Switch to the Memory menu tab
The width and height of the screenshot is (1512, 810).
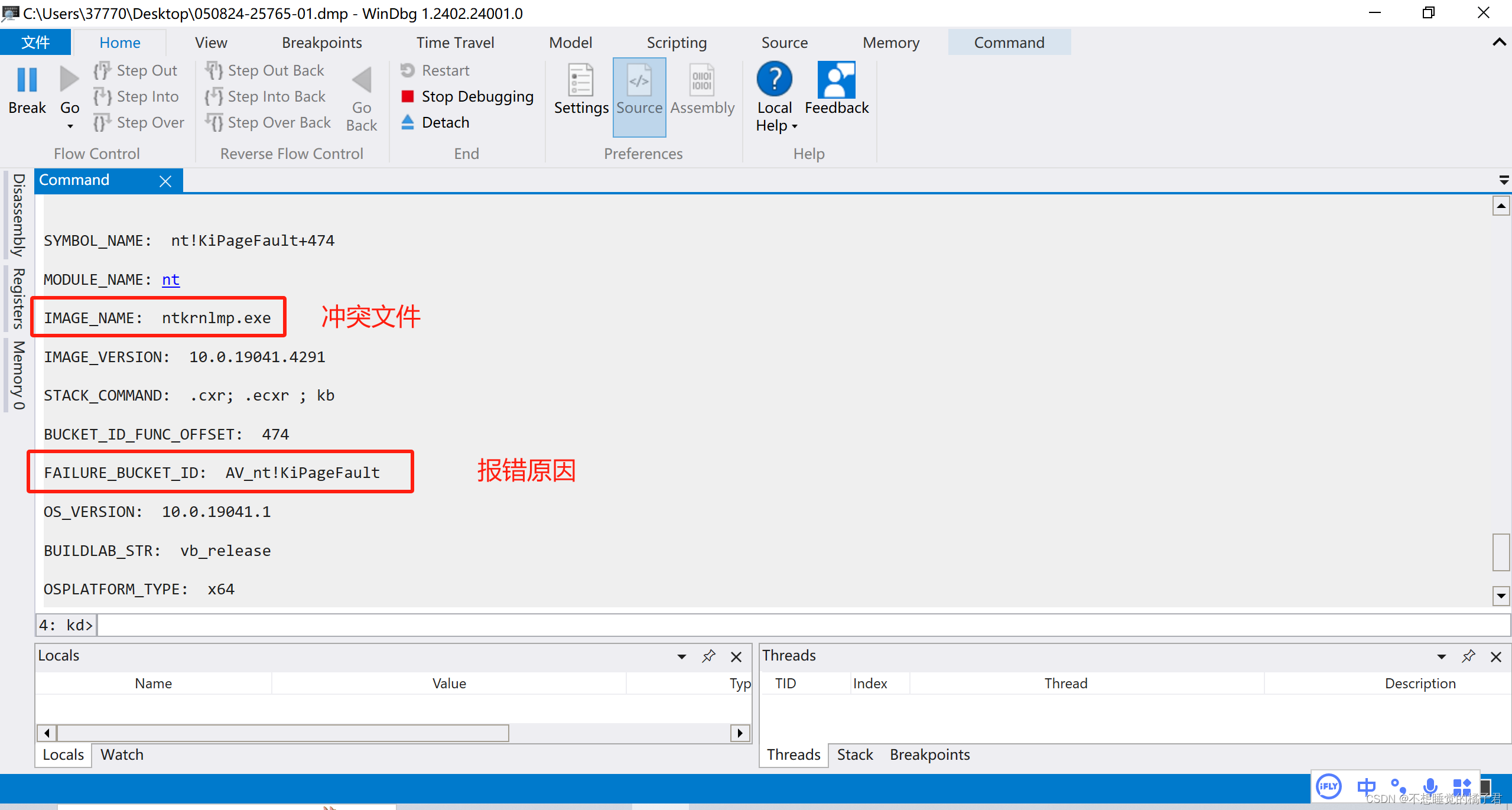pos(890,42)
